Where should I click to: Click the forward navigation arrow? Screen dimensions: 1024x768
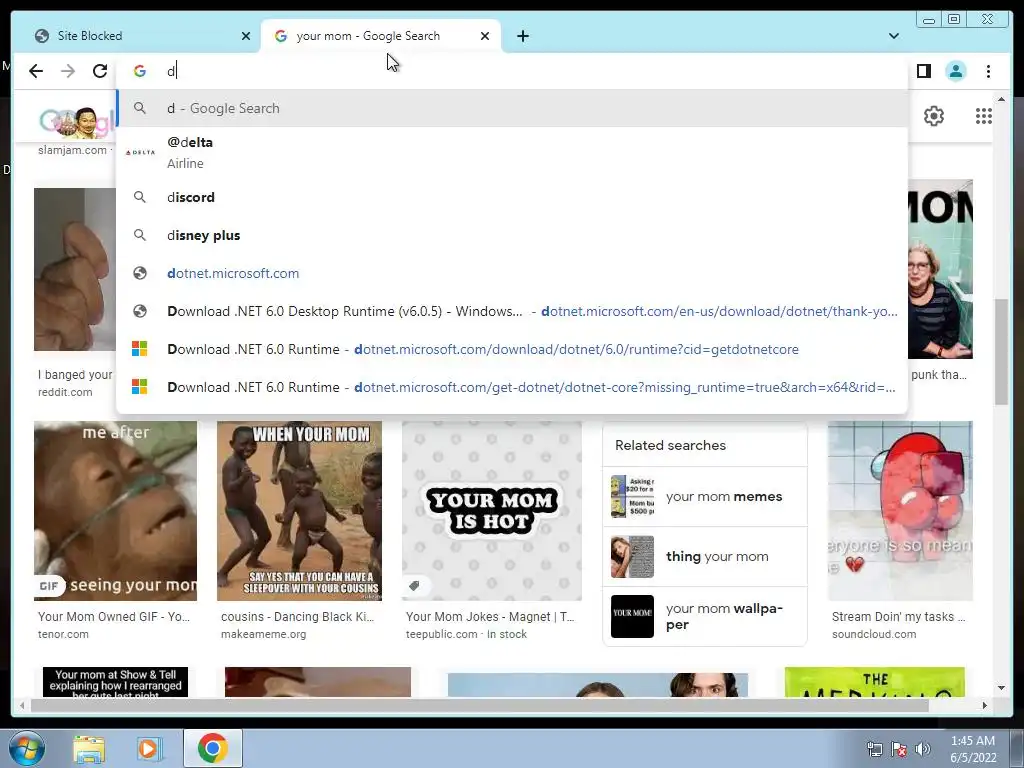68,71
